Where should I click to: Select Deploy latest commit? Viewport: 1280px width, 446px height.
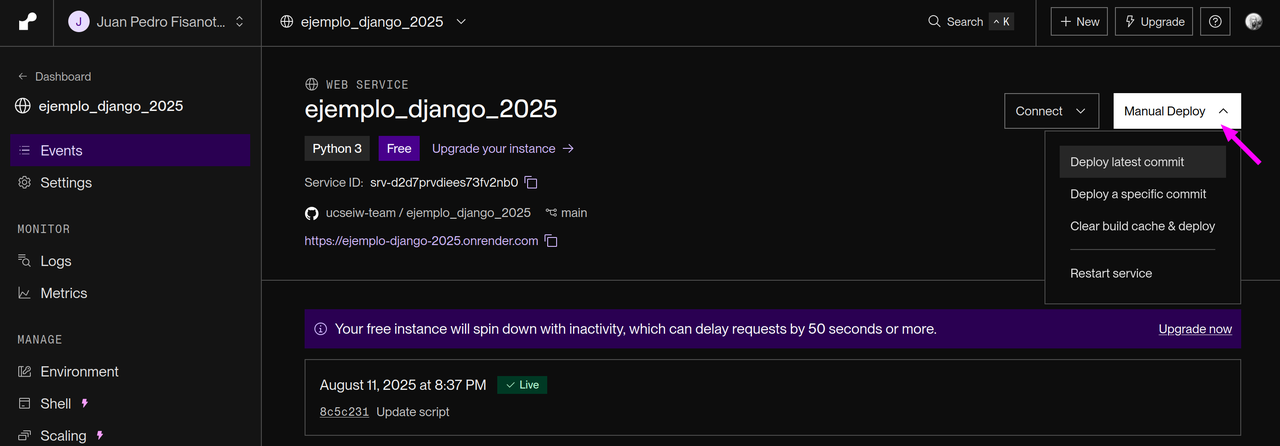[1143, 162]
